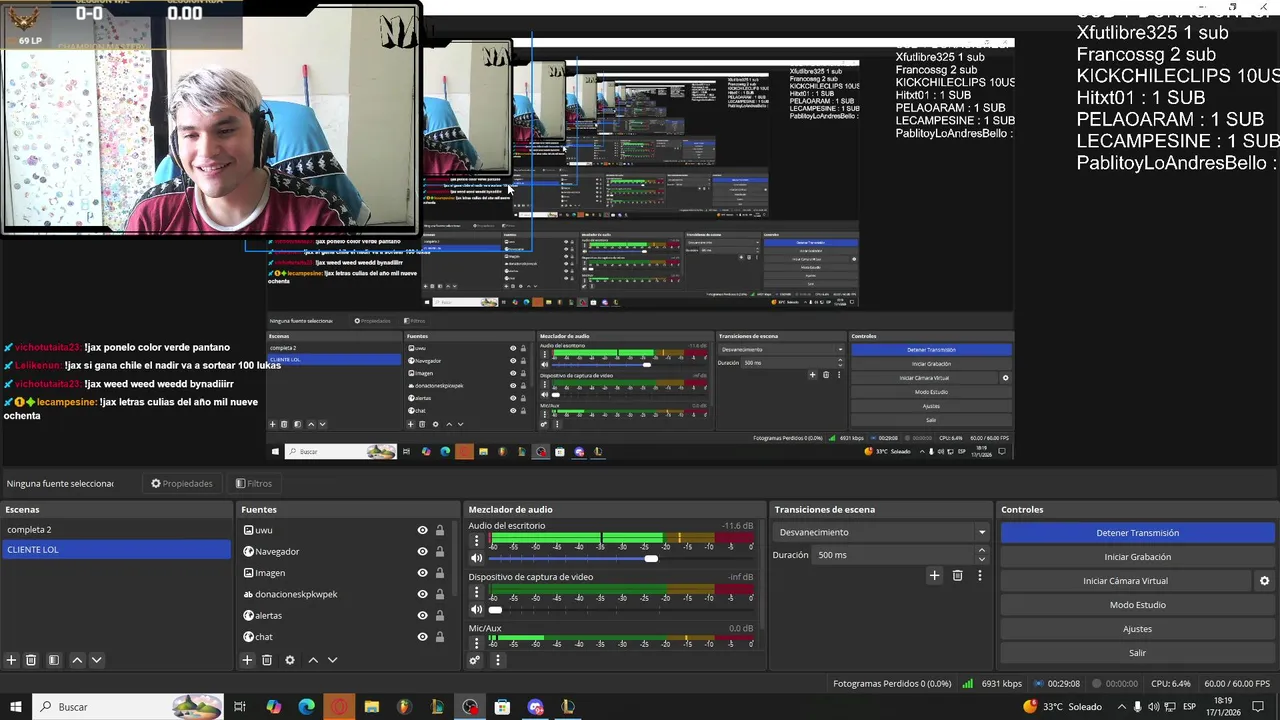1280x720 pixels.
Task: Toggle lock on alertas source
Action: tap(439, 616)
